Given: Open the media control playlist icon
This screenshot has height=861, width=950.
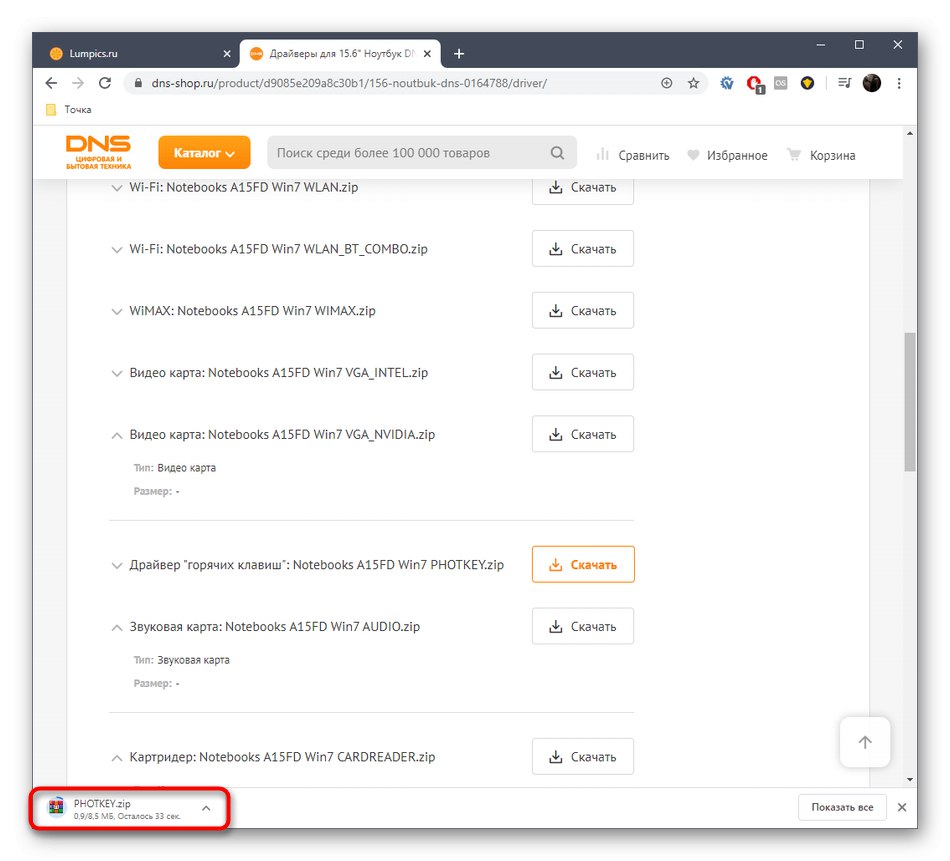Looking at the screenshot, I should click(845, 83).
